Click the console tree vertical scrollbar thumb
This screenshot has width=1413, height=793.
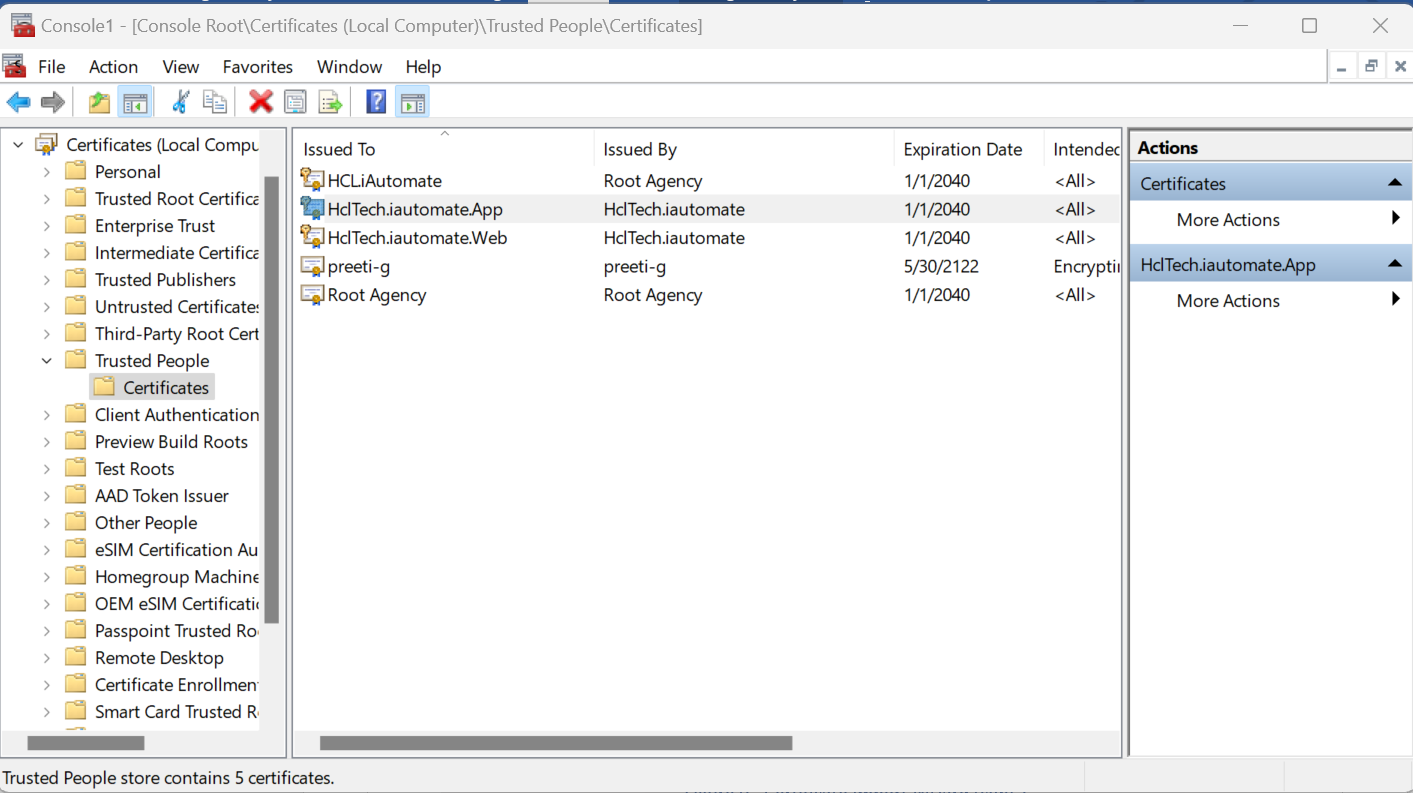coord(271,399)
